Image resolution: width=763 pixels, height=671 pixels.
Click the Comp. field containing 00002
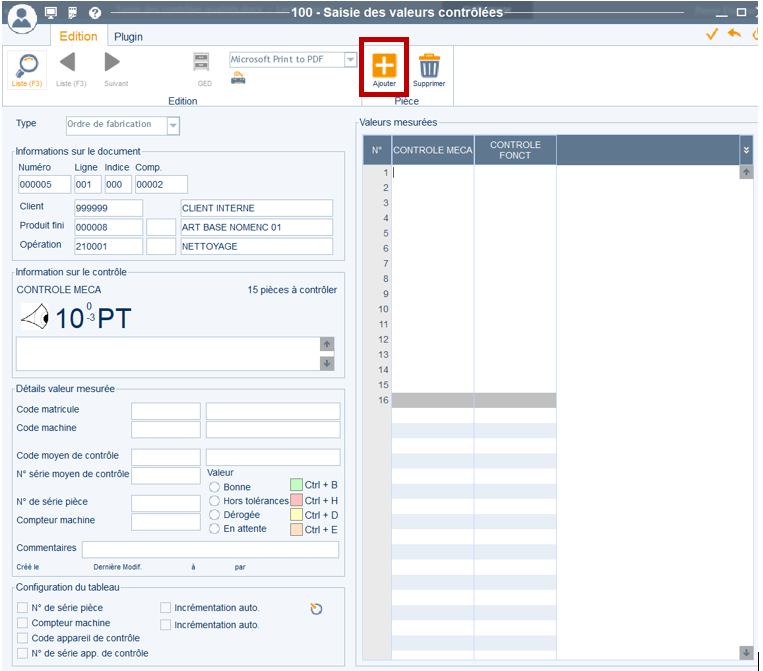(x=161, y=184)
